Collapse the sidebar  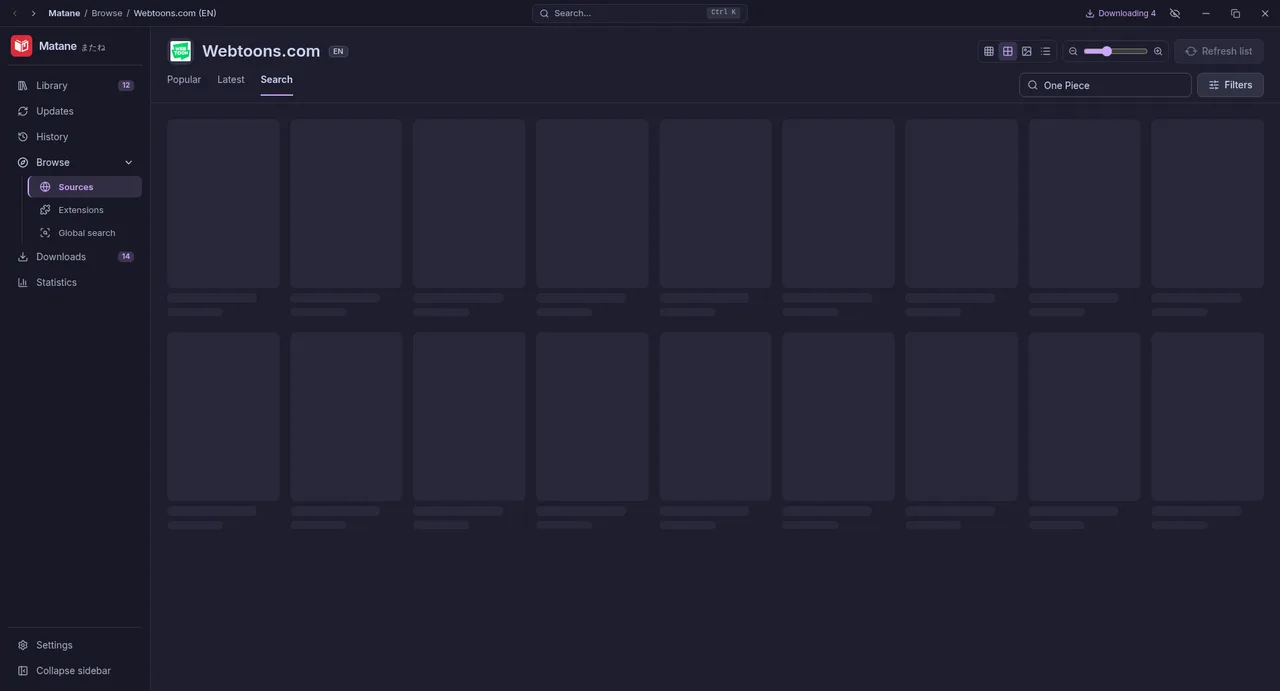pos(75,671)
